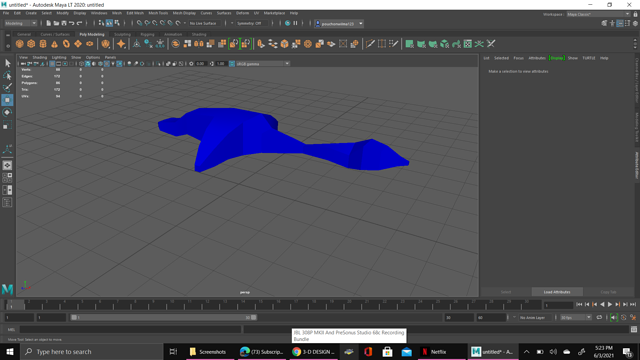Toggle auto keyframe button

[624, 318]
